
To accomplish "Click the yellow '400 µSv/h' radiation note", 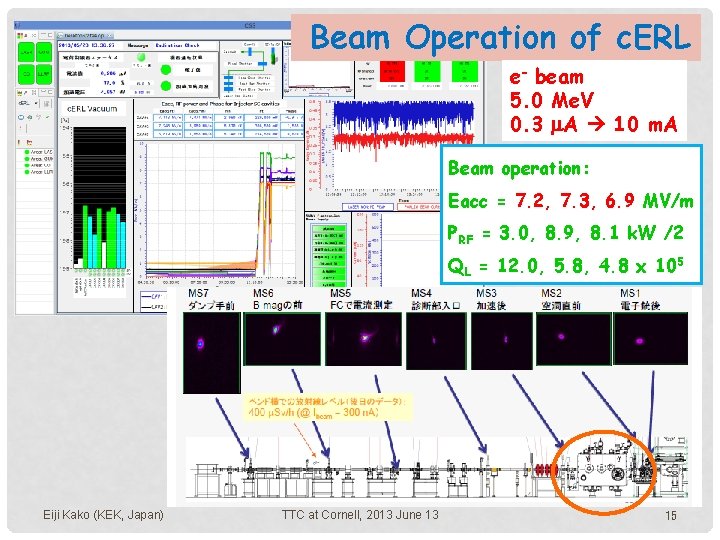I will tap(327, 407).
